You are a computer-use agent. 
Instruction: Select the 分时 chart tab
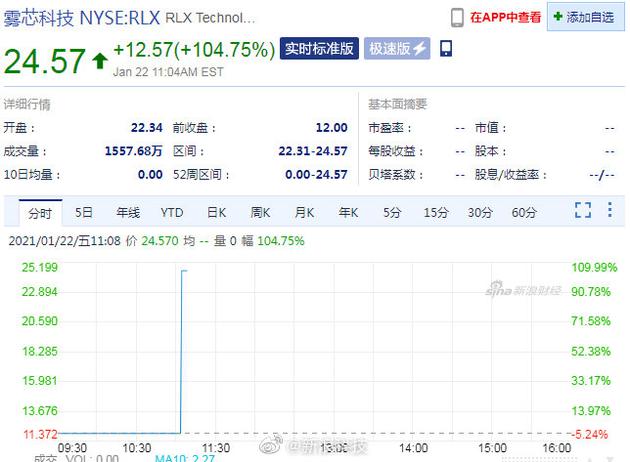click(40, 213)
